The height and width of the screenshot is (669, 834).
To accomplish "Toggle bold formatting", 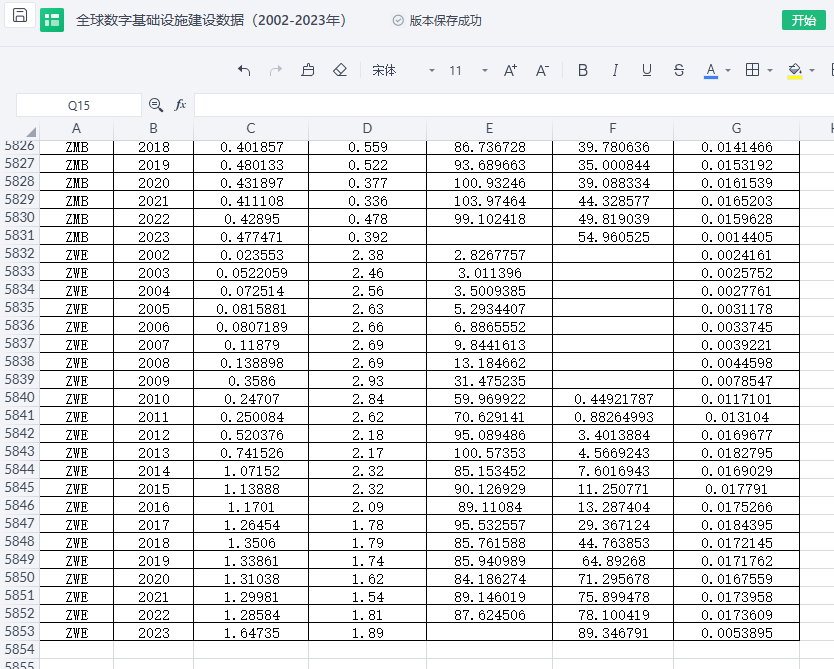I will 583,70.
